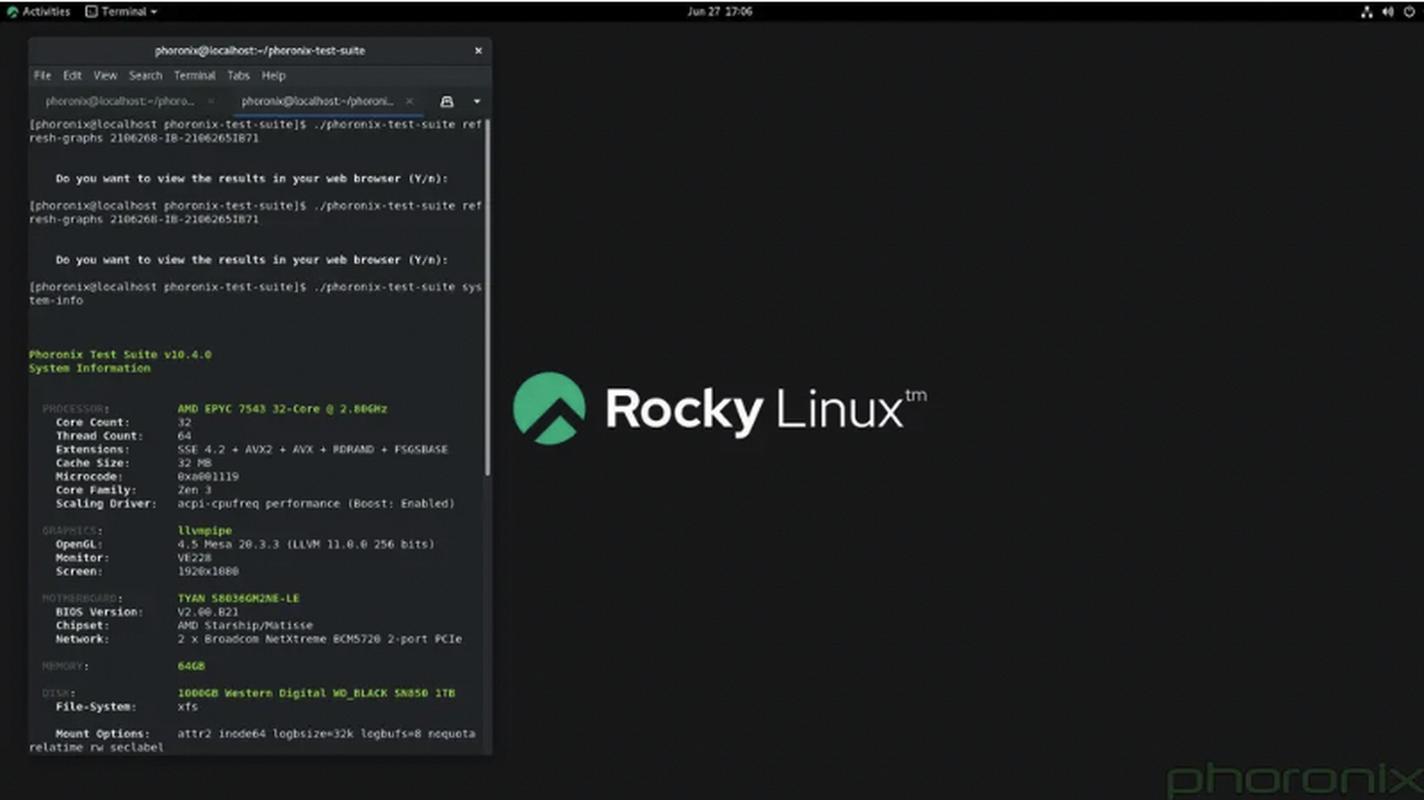The image size is (1424, 800).
Task: Select the second, active terminal tab
Action: (x=317, y=101)
